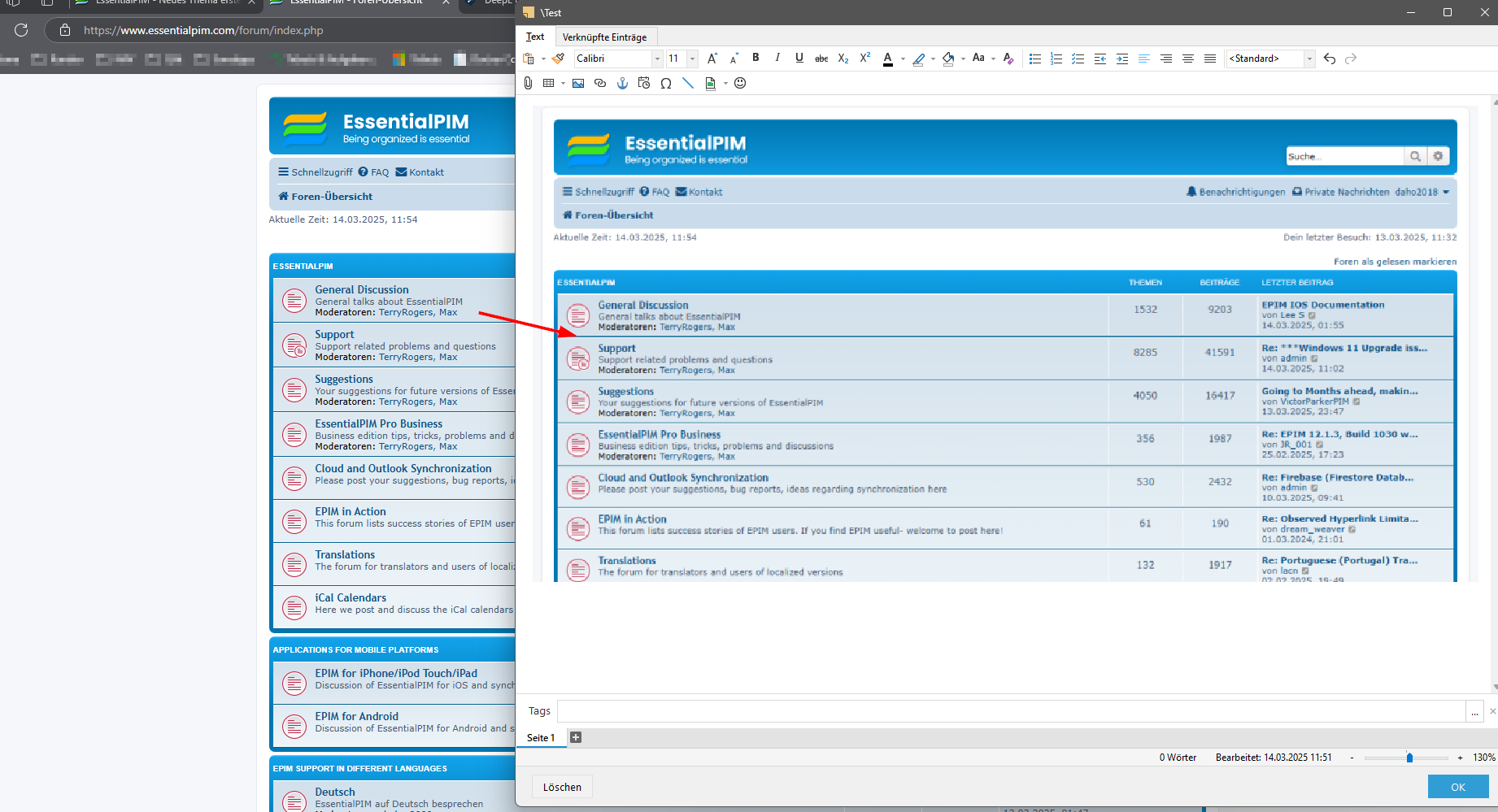This screenshot has width=1498, height=812.
Task: Open EPIM for Android forum in browser
Action: point(357,716)
